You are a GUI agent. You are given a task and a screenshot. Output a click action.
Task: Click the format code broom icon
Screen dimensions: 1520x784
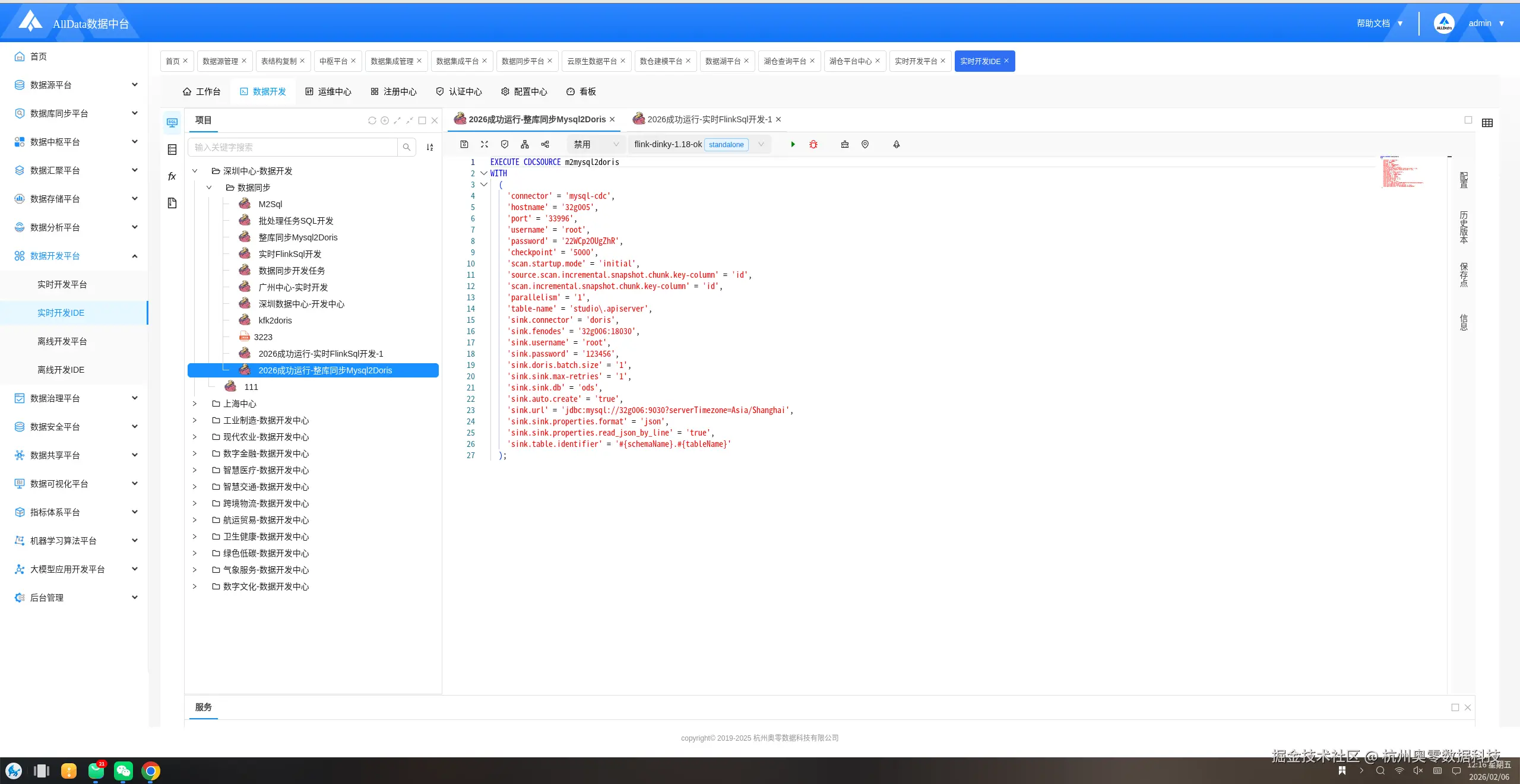click(845, 144)
